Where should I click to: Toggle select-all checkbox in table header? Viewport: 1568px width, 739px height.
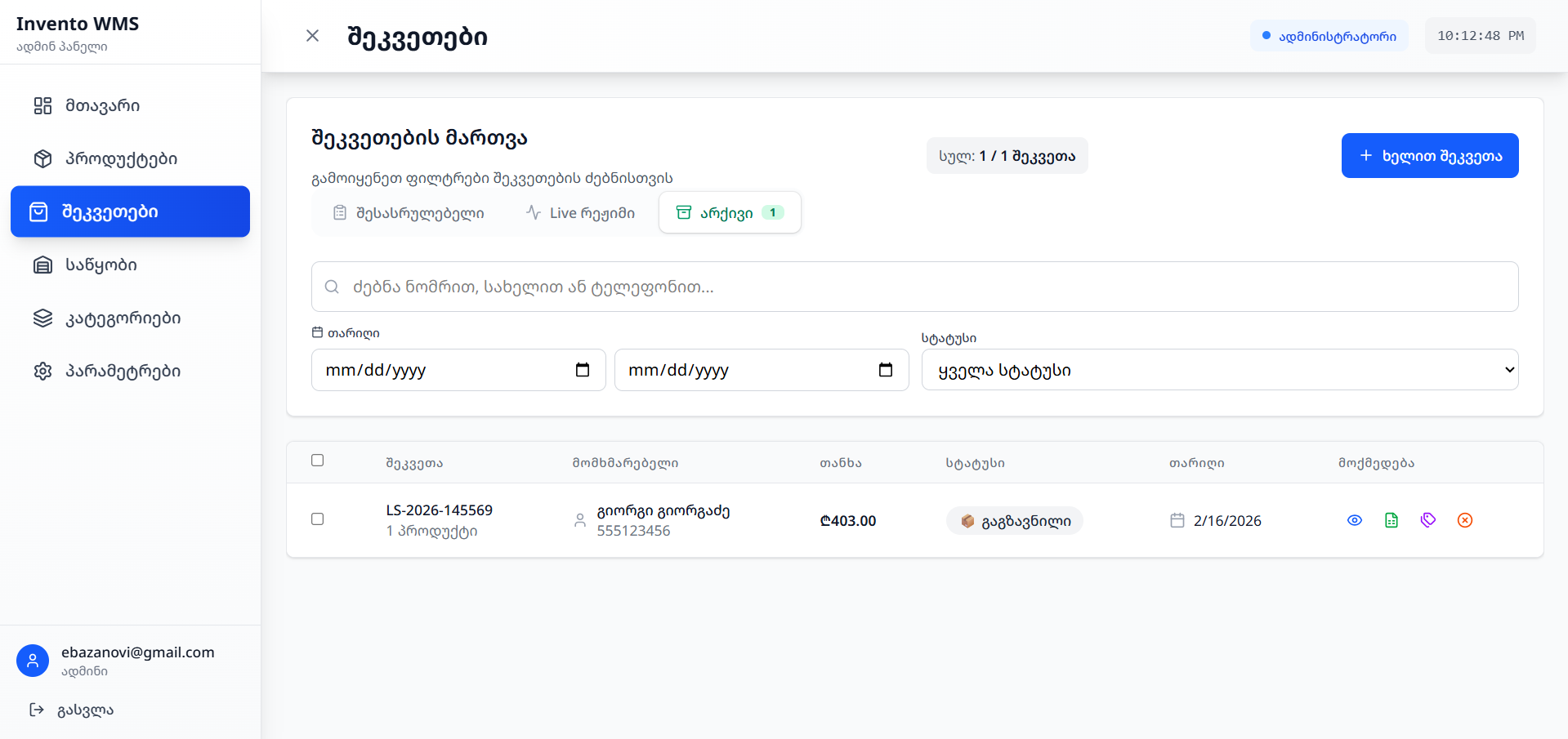tap(318, 461)
